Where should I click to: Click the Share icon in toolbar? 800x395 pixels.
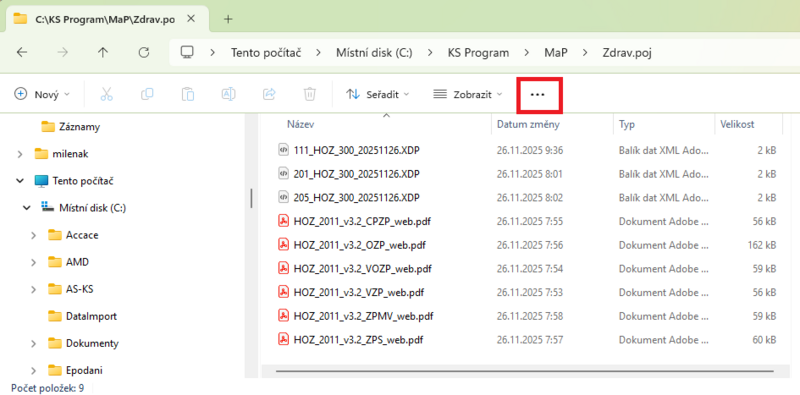coord(269,94)
